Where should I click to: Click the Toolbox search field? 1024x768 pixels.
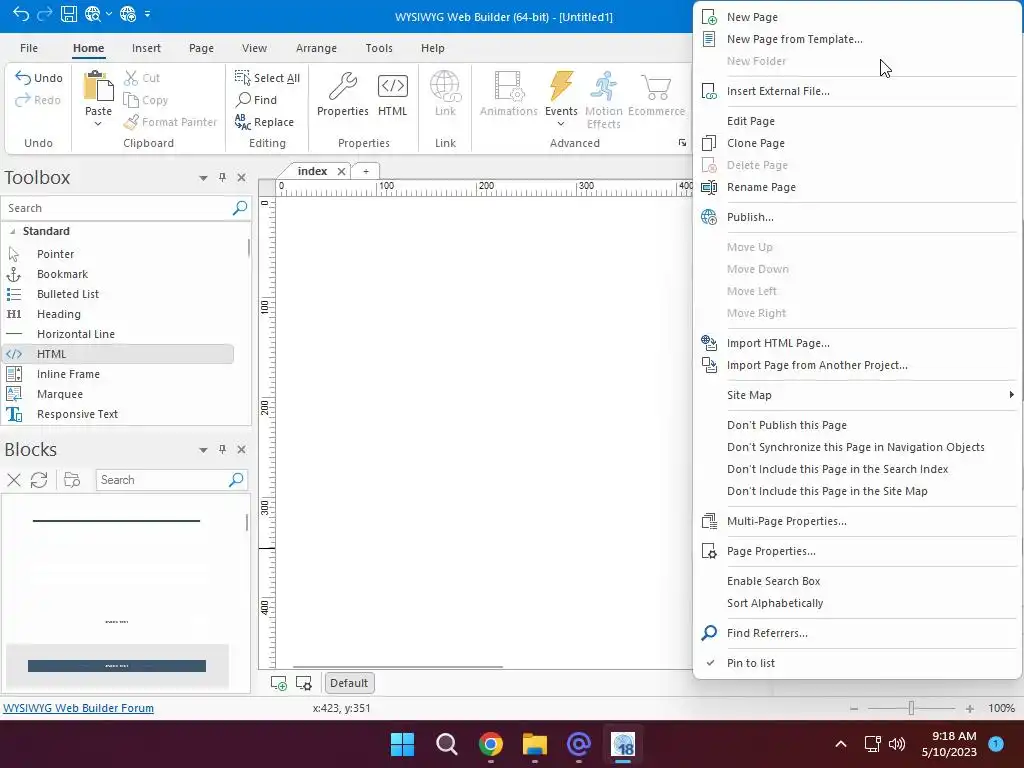pos(118,208)
